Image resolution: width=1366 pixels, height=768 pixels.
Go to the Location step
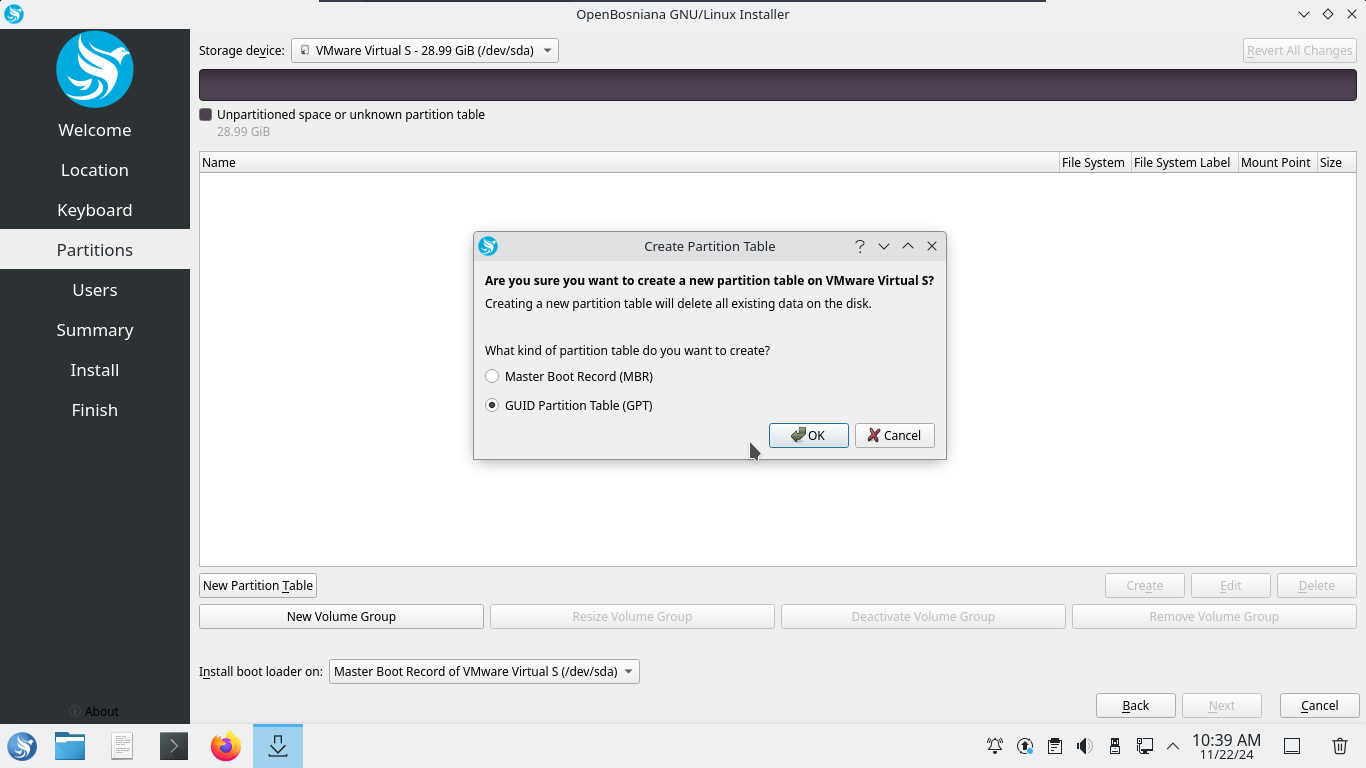pyautogui.click(x=95, y=170)
